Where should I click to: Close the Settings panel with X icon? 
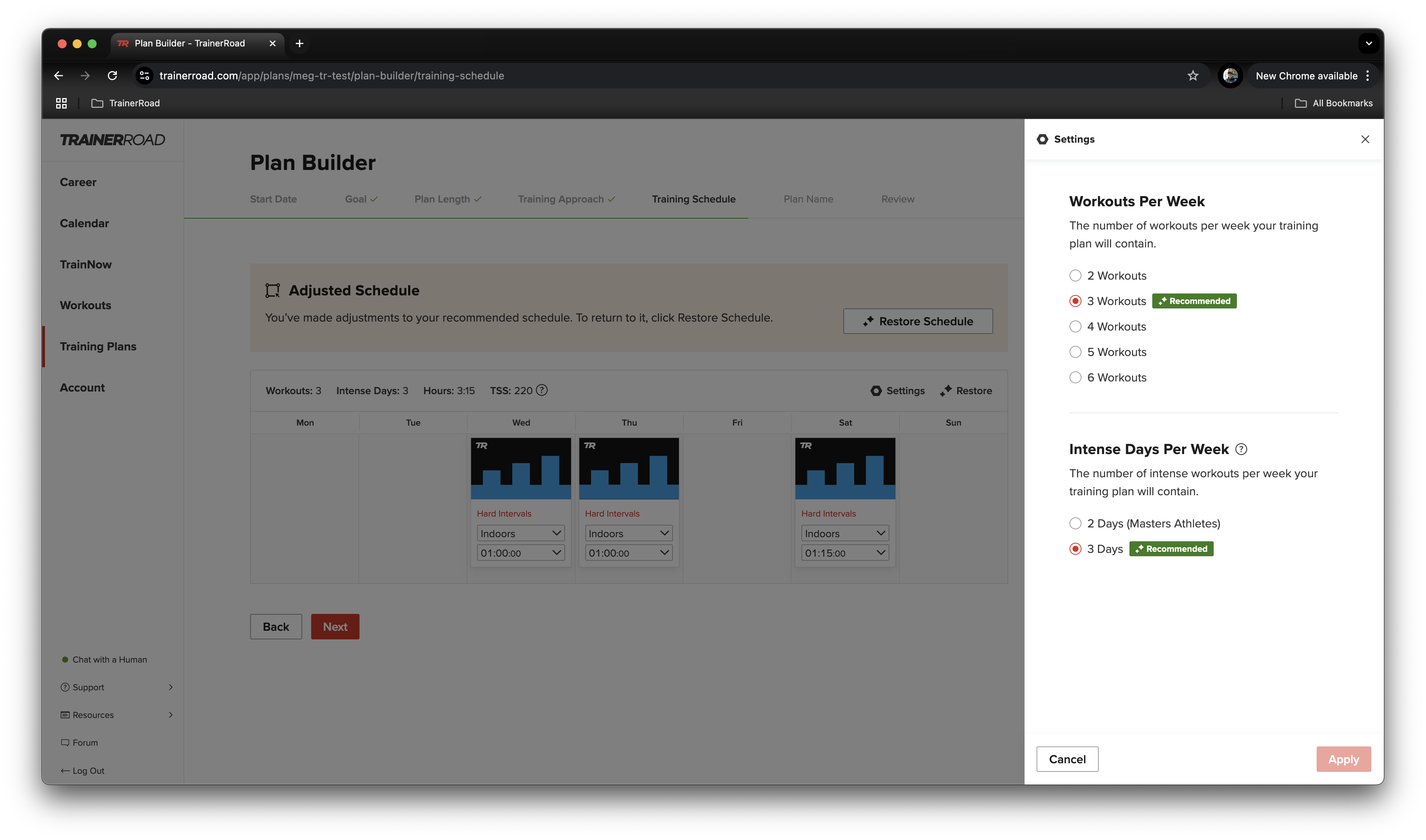[x=1365, y=139]
